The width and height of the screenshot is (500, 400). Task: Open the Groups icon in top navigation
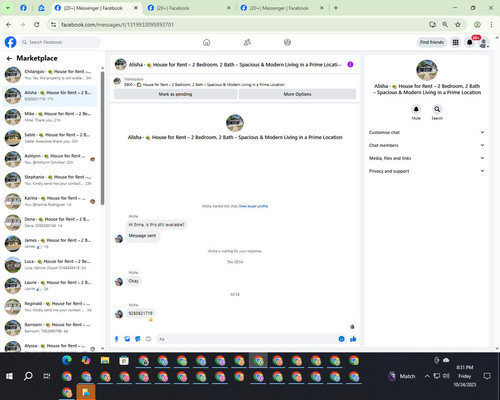287,42
